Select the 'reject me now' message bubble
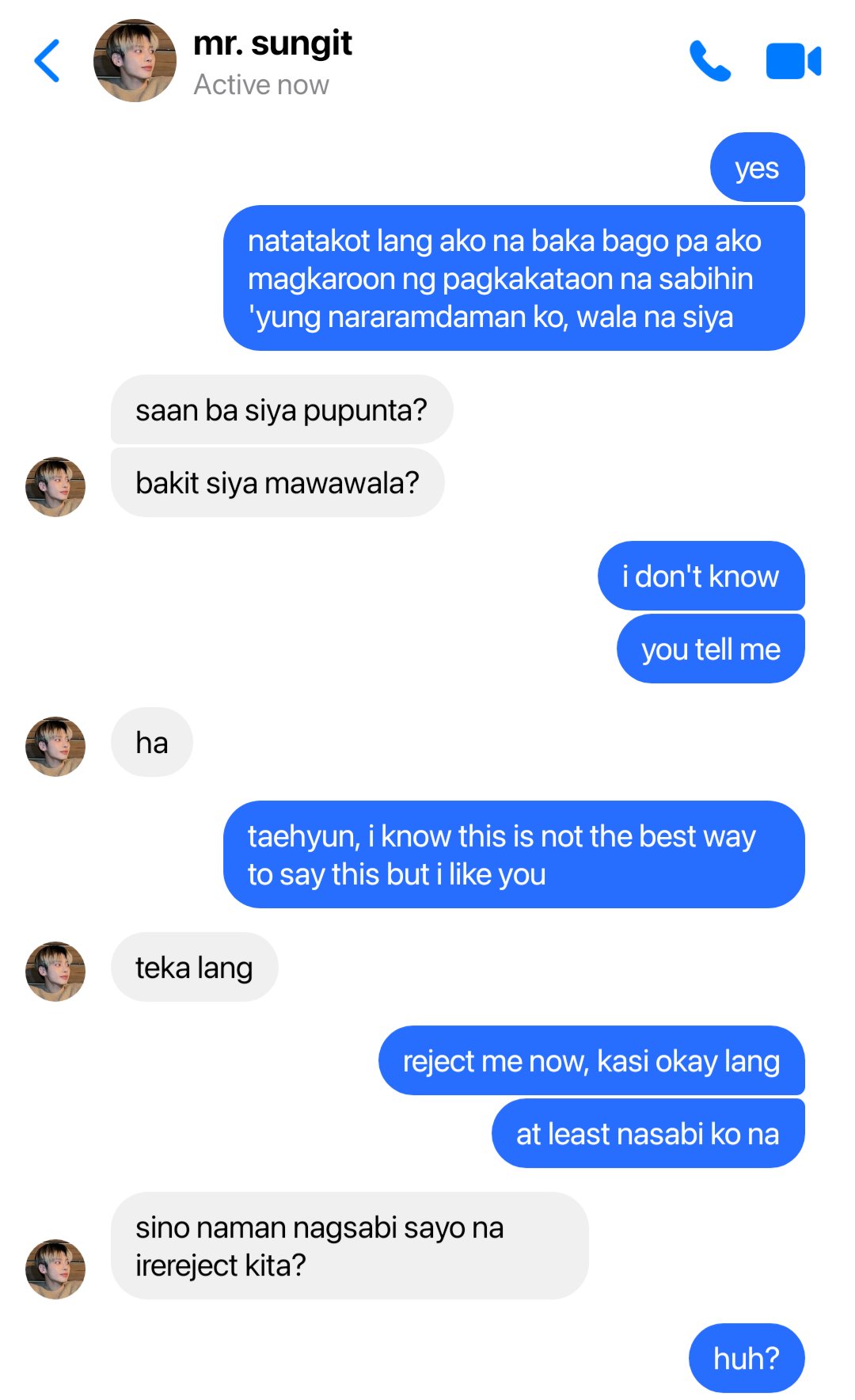Viewport: 855px width, 1400px height. pyautogui.click(x=591, y=1060)
